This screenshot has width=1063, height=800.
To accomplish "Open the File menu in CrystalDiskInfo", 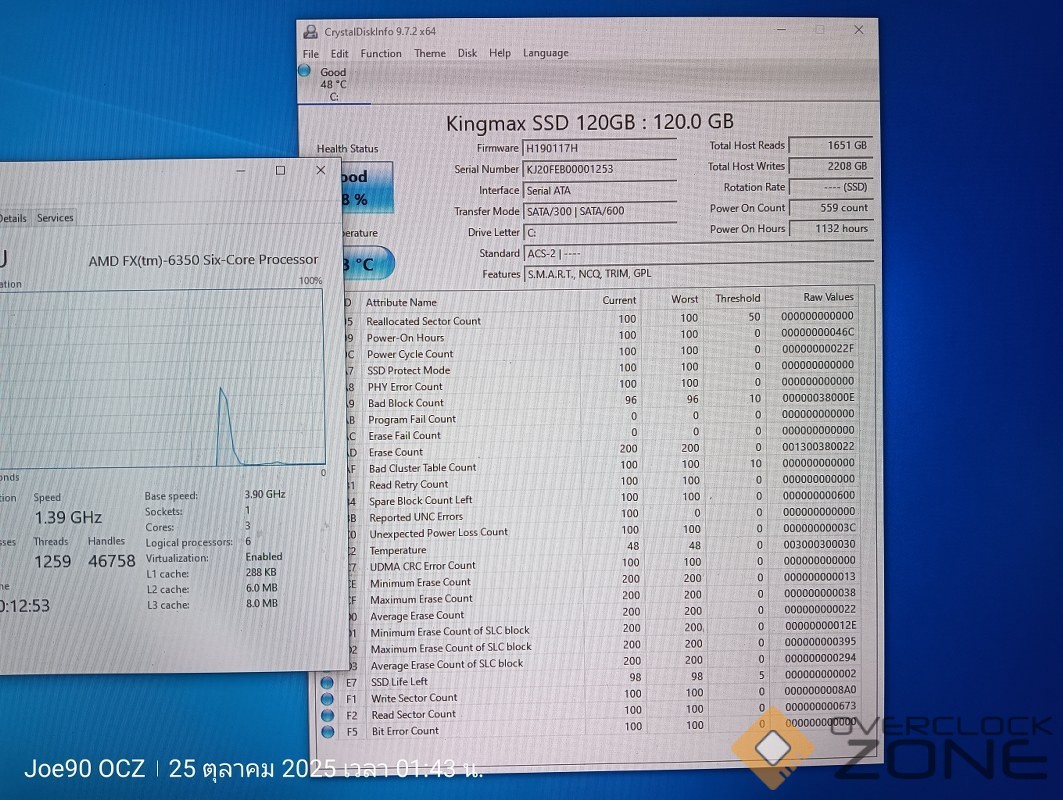I will pos(311,54).
